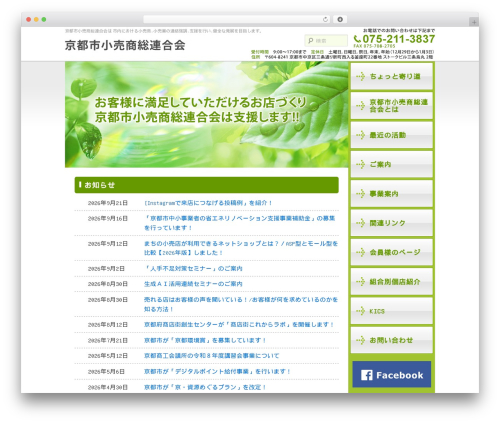The height and width of the screenshot is (423, 500).
Task: Click the date 2026年9月2日
Action: (x=106, y=268)
